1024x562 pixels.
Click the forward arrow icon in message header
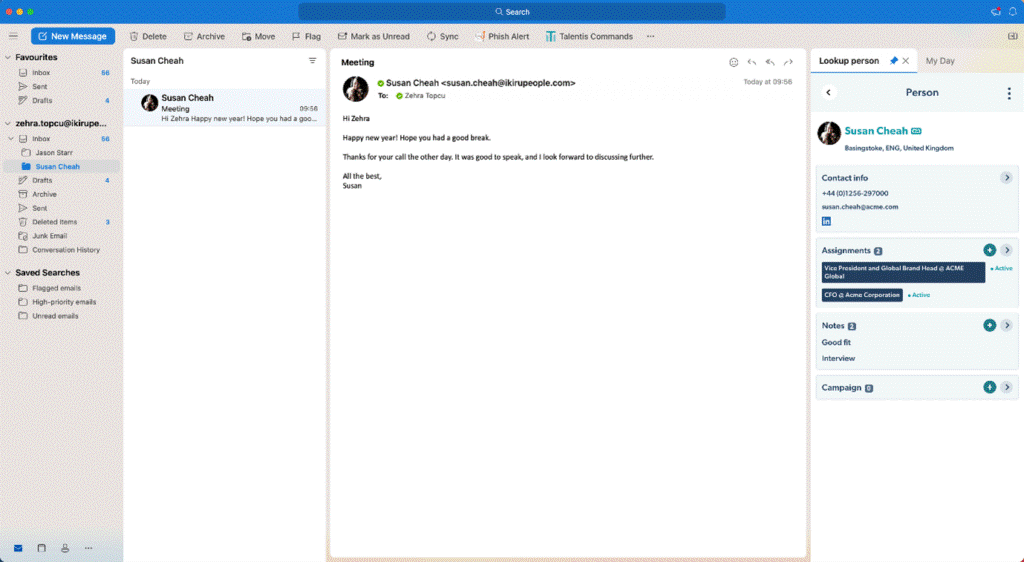coord(788,62)
